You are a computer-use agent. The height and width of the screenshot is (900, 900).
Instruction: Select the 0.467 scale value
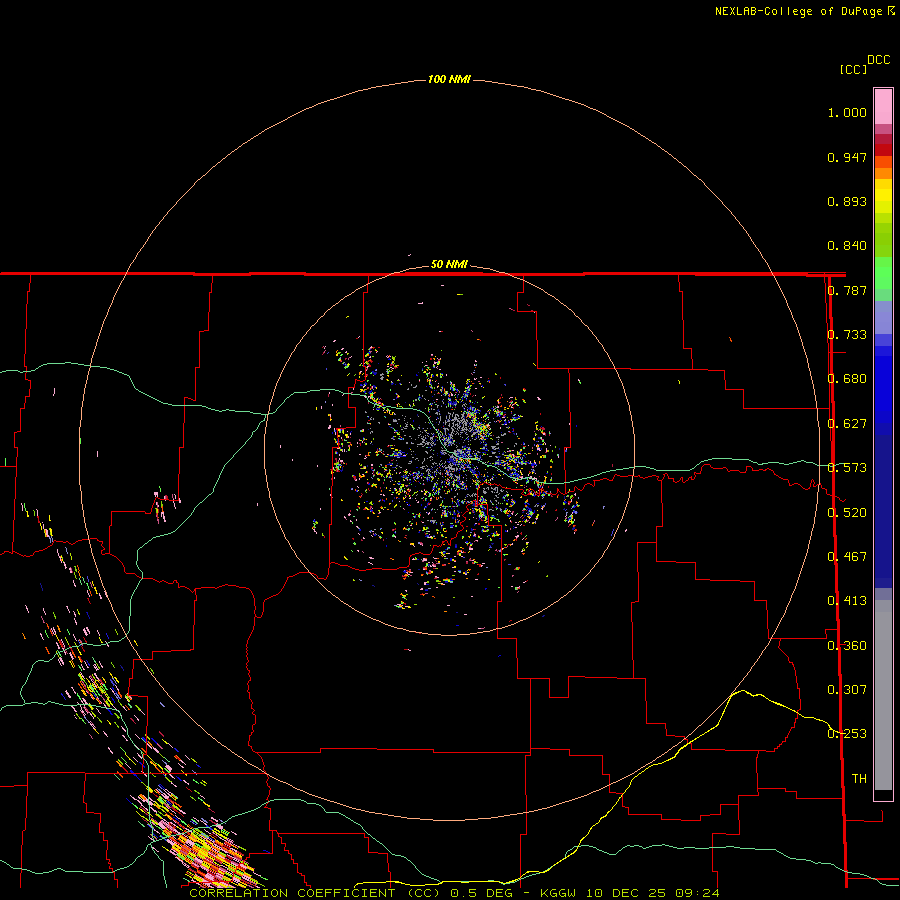tap(847, 557)
